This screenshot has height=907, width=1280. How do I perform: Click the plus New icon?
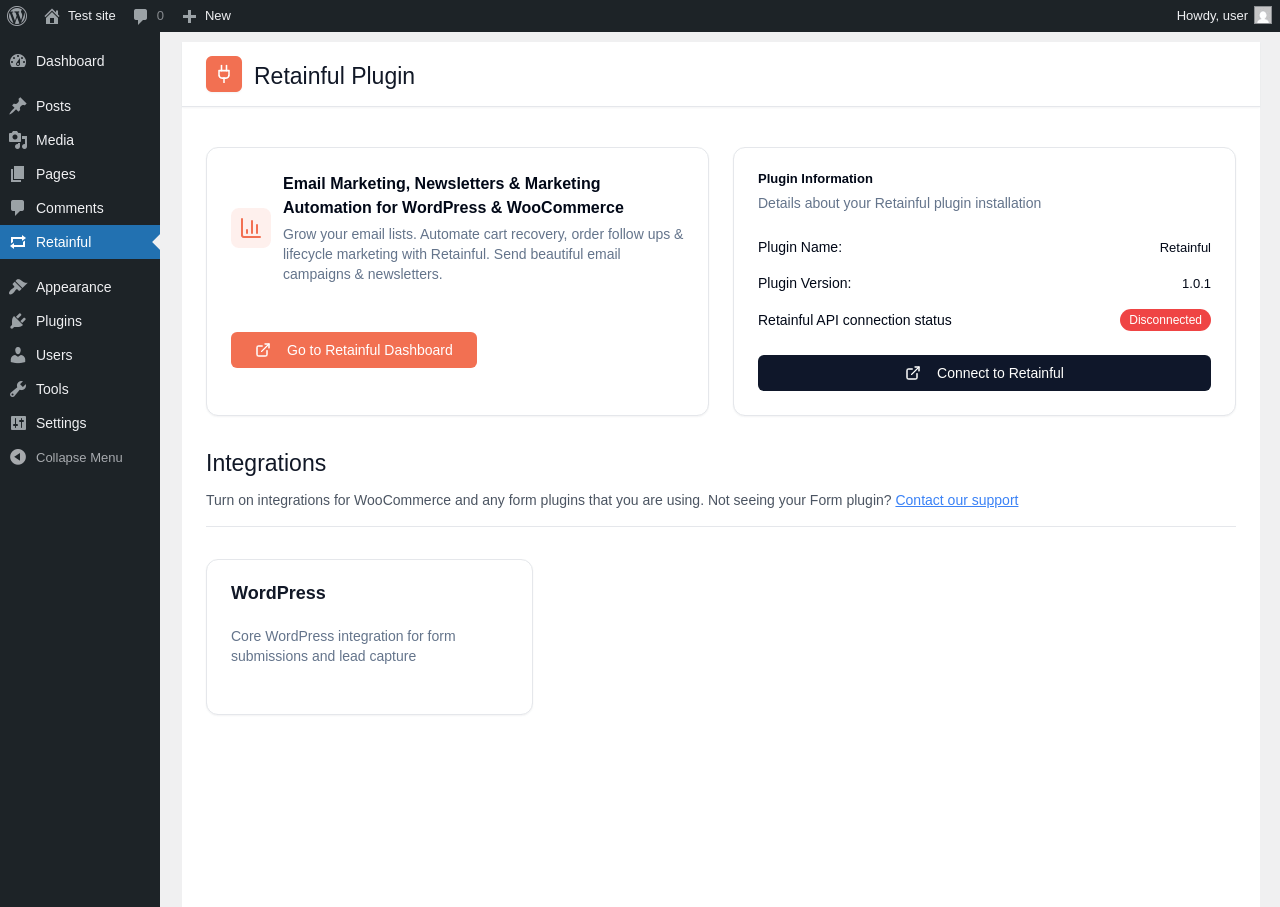(x=189, y=16)
